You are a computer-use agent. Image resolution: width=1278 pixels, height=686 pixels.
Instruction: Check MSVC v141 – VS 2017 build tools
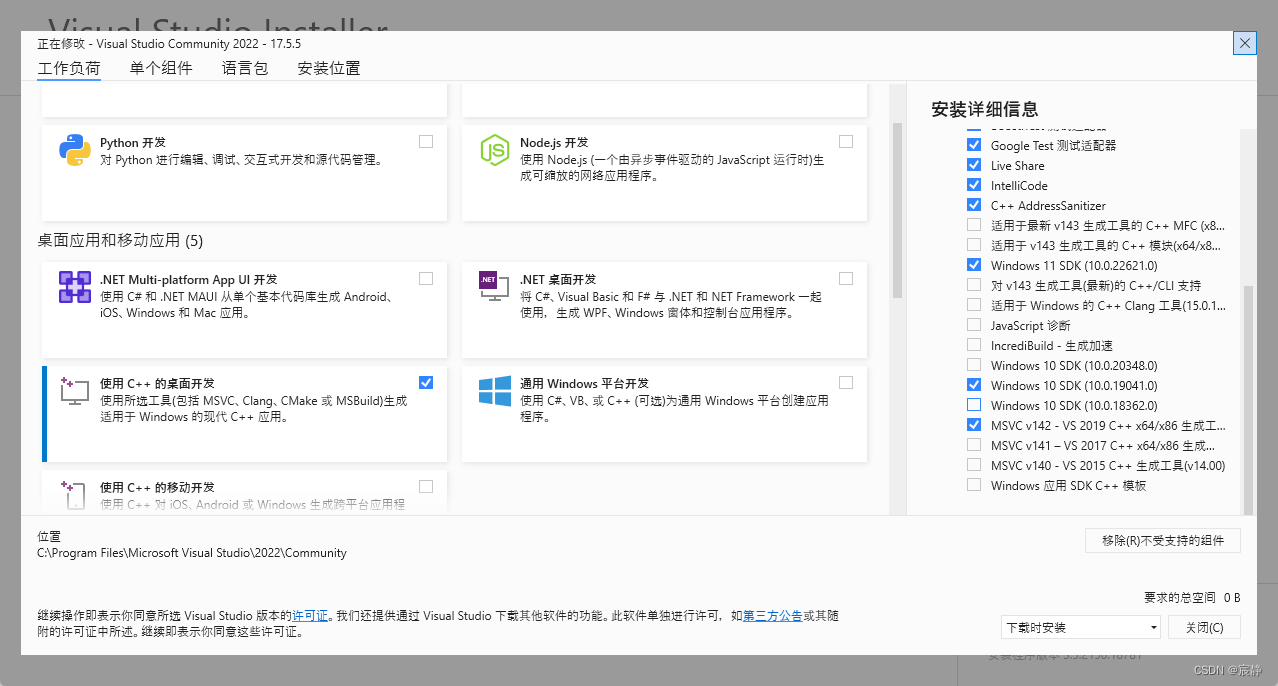[x=974, y=445]
